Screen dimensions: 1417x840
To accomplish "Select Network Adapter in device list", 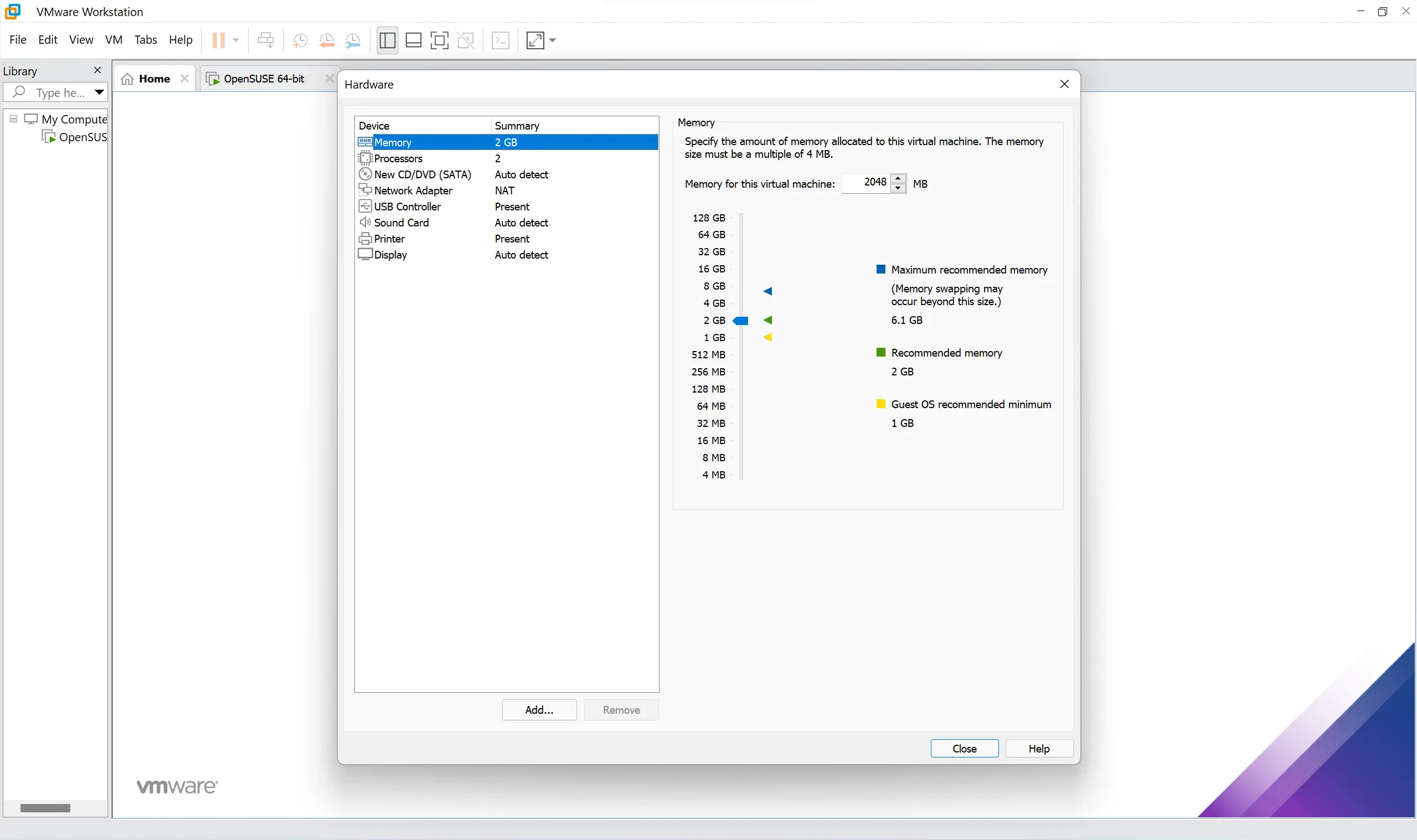I will tap(413, 190).
